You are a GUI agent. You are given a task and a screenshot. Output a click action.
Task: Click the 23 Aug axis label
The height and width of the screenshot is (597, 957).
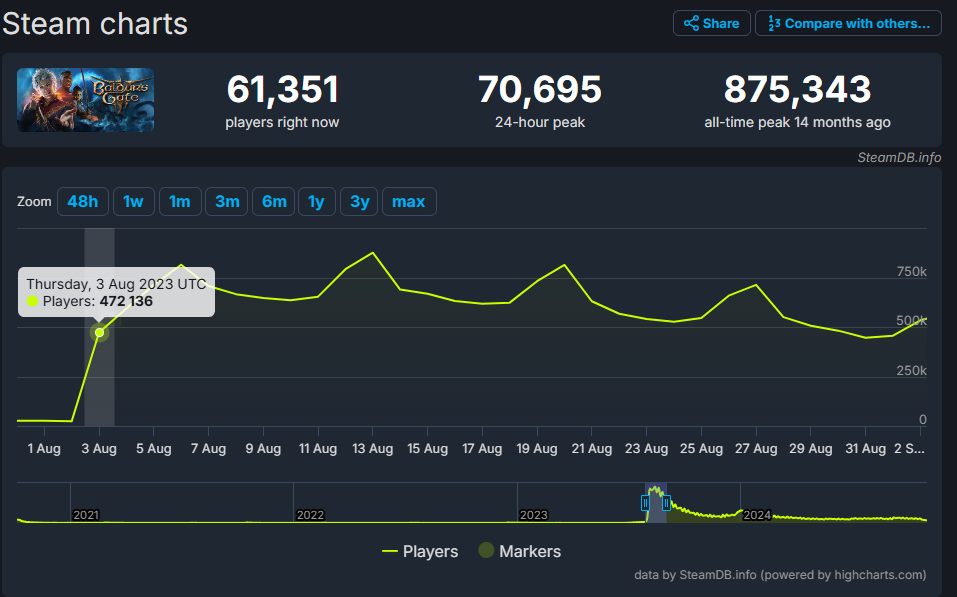tap(646, 449)
